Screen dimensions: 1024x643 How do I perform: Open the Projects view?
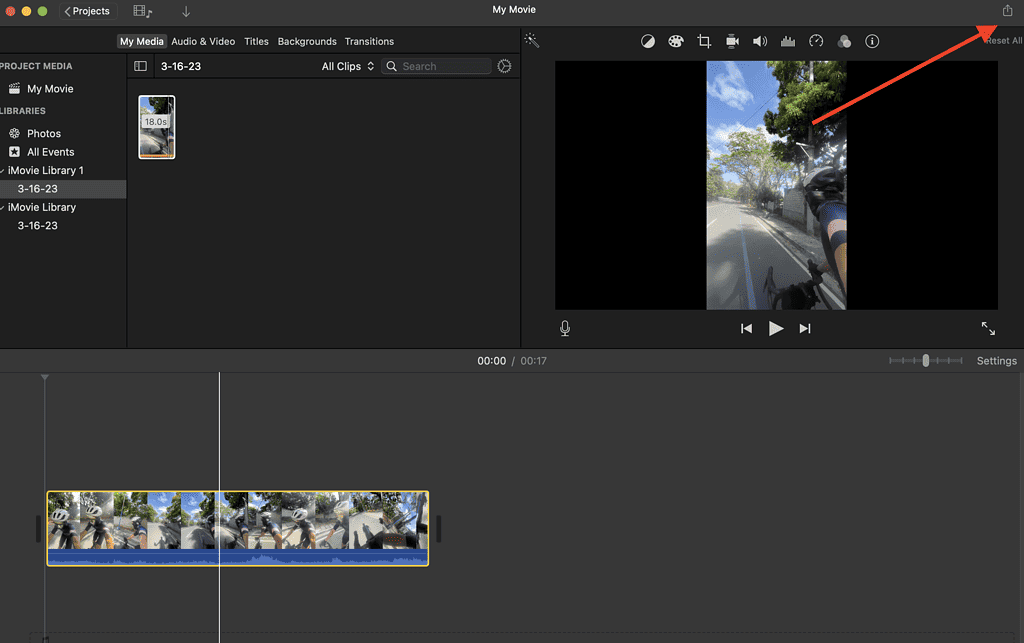click(87, 11)
